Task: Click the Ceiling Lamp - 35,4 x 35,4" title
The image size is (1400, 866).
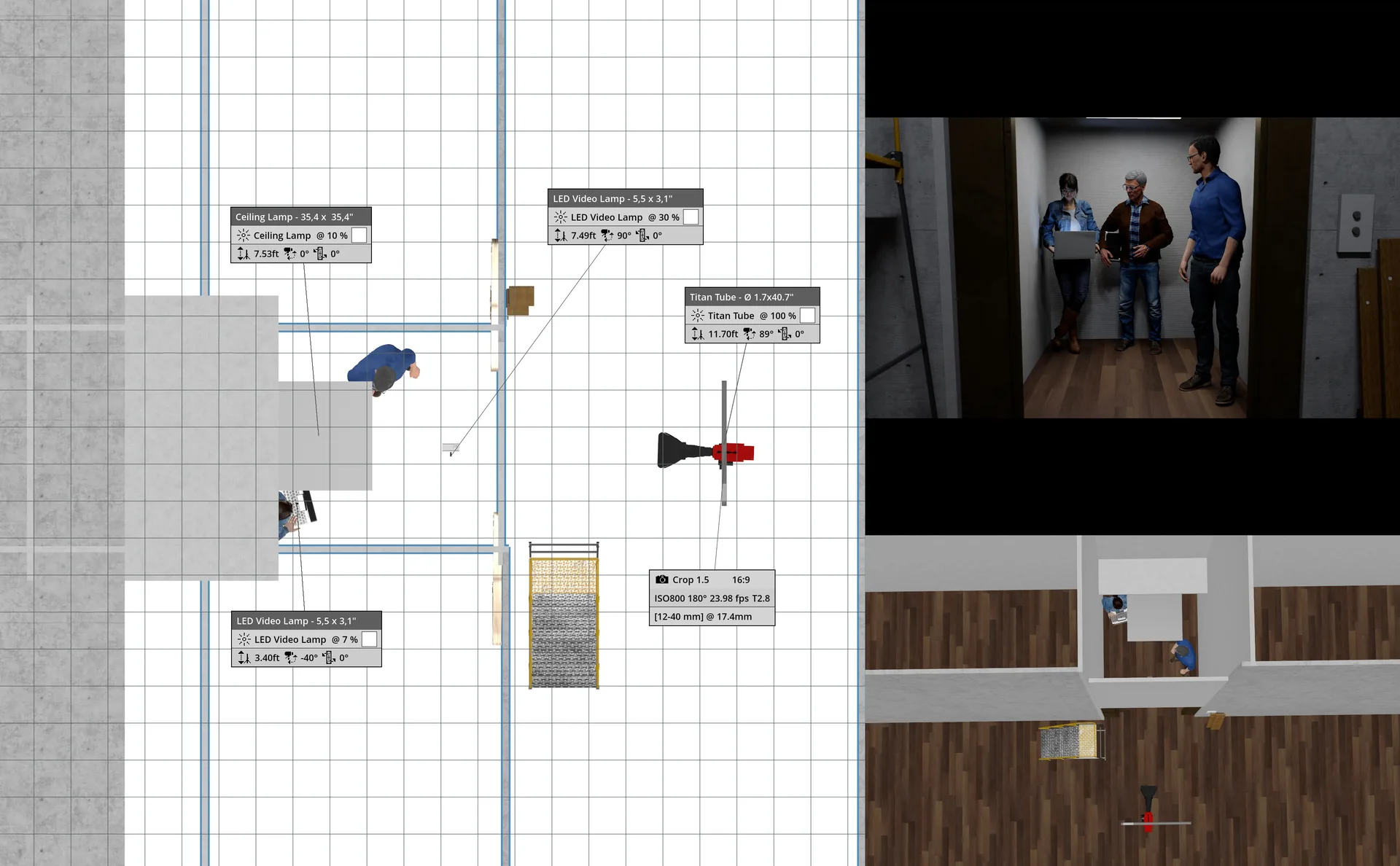Action: 294,216
